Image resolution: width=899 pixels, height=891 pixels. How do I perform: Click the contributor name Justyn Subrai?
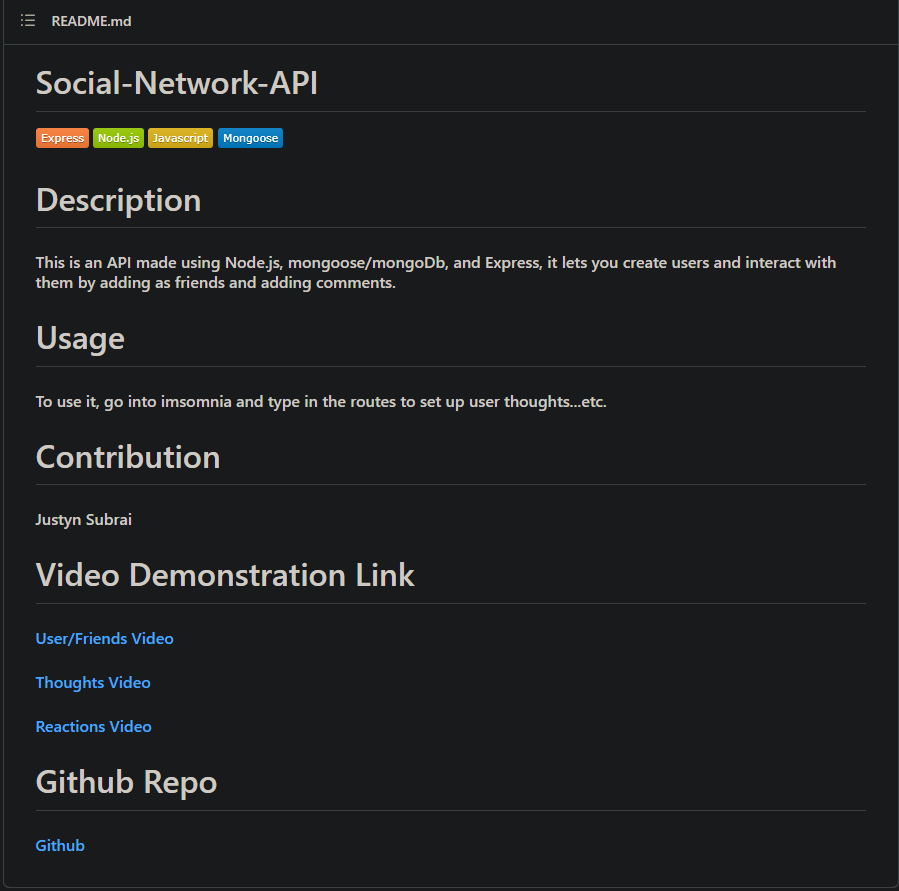point(84,519)
